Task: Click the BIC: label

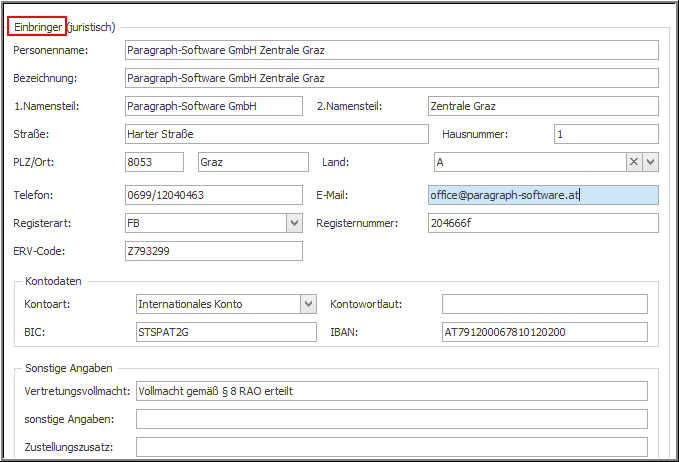Action: tap(35, 332)
